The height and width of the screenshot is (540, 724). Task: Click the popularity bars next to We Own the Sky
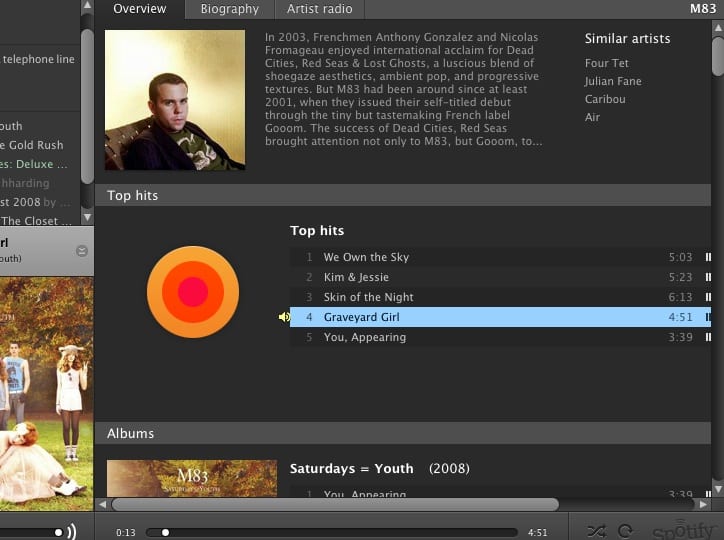pos(709,257)
